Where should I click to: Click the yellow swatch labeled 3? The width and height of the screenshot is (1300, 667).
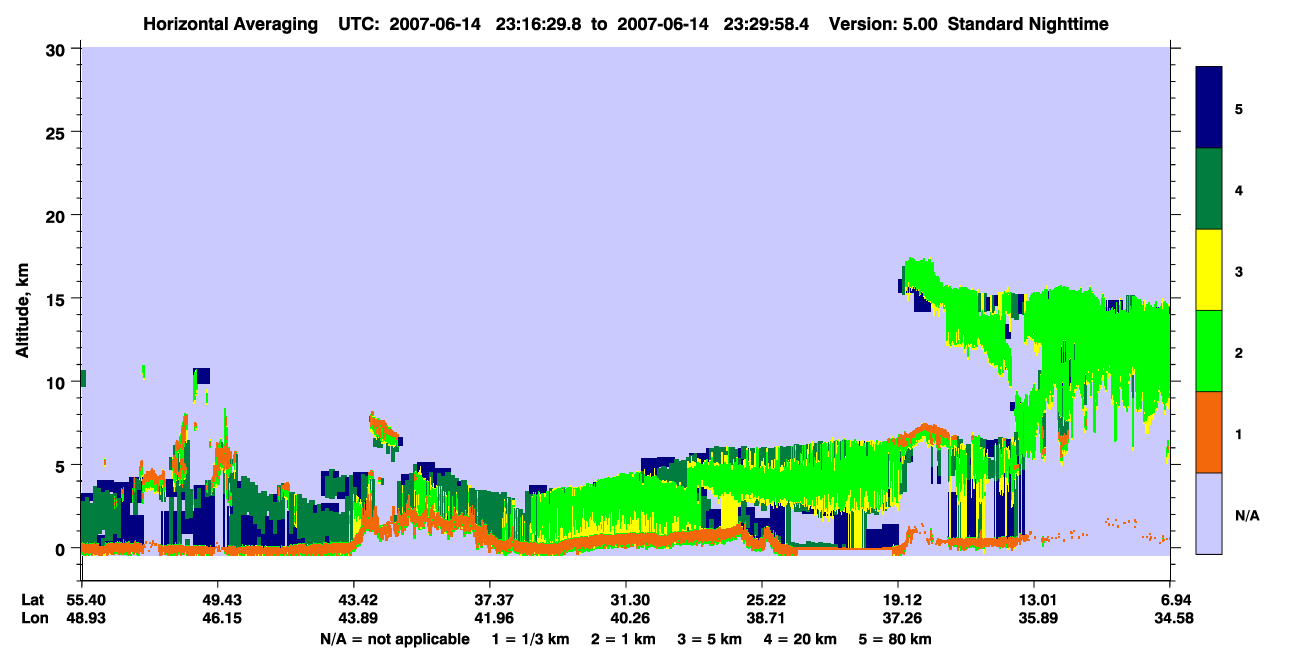click(1209, 270)
